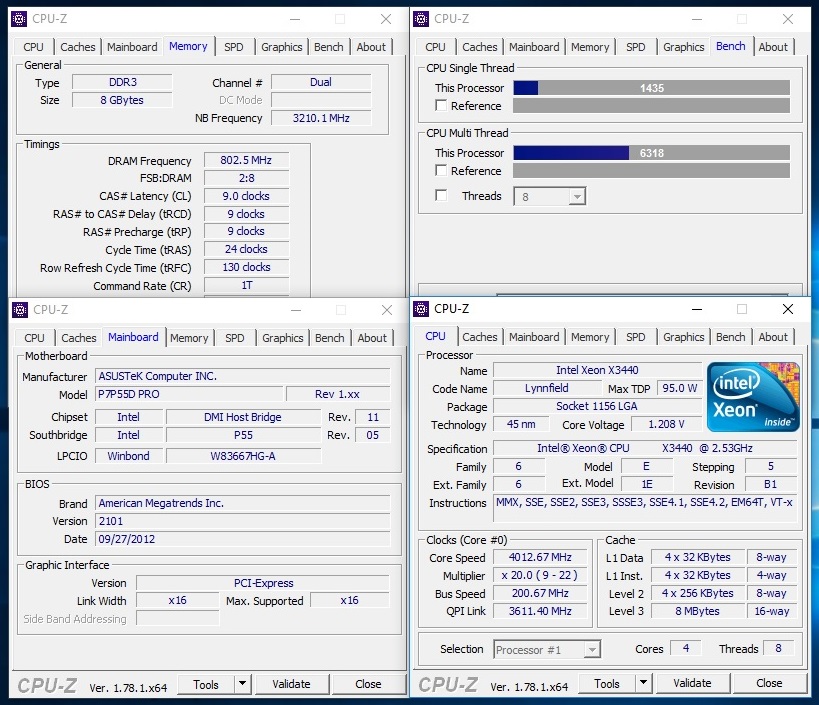819x705 pixels.
Task: Click the CAS# Latency value 9.0 clocks
Action: (x=246, y=196)
